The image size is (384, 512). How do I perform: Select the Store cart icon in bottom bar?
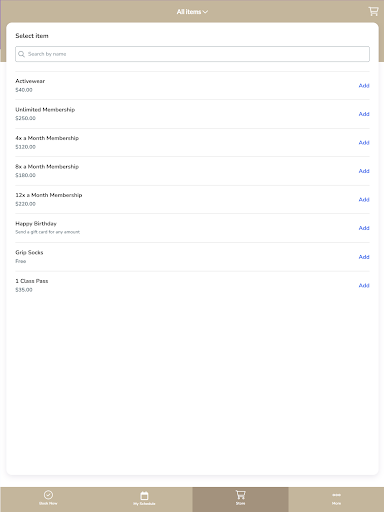240,495
